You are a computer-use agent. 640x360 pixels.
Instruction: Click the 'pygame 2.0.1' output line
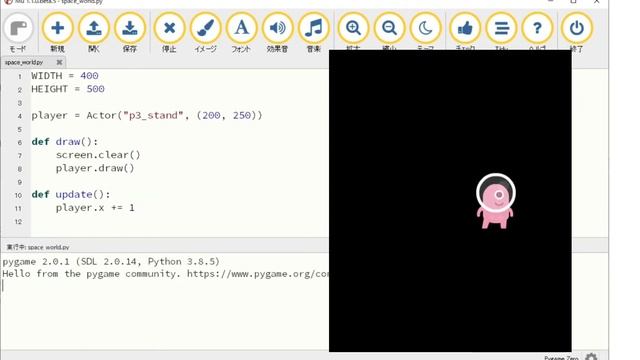[x=111, y=262]
